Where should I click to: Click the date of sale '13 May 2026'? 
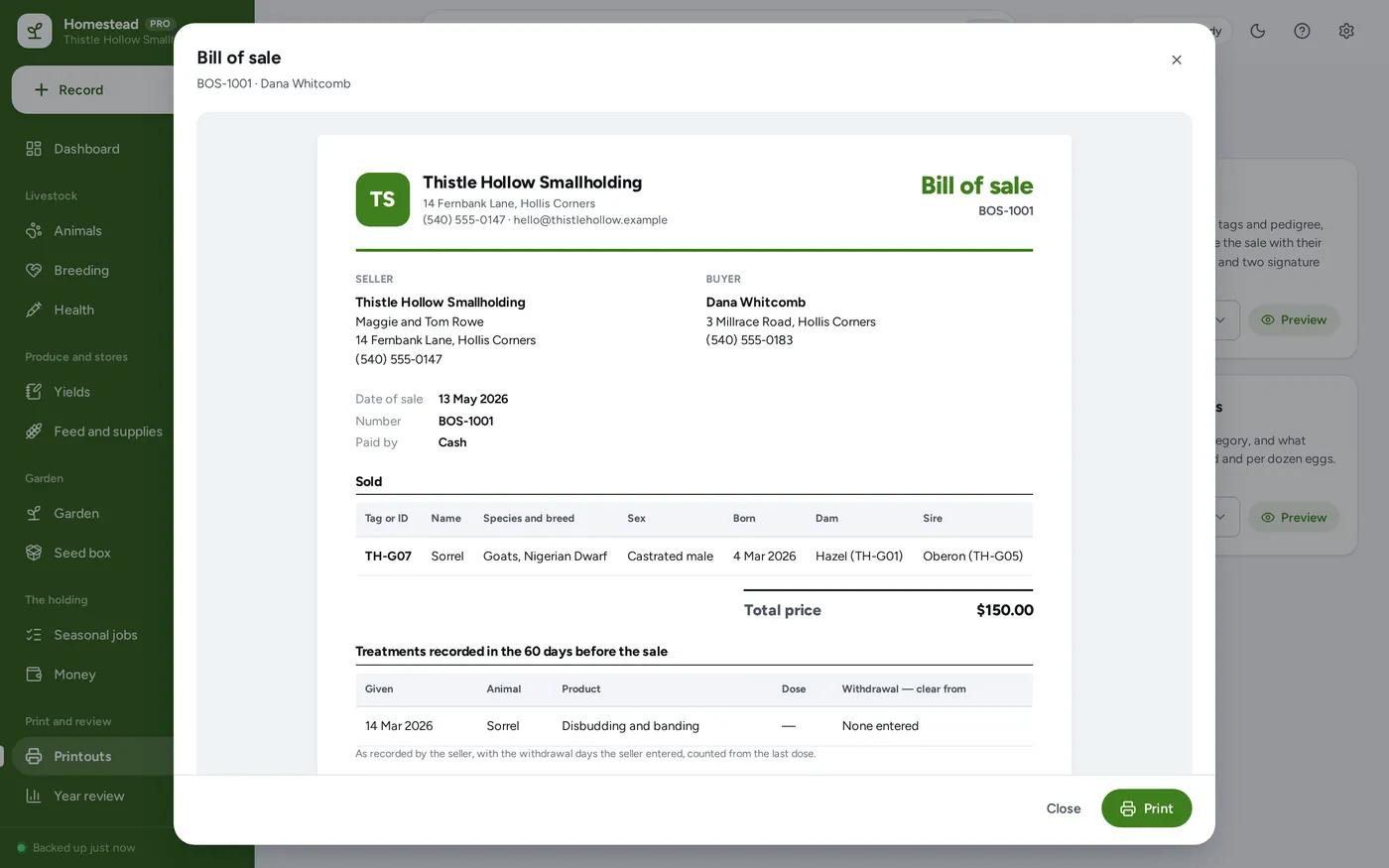(x=473, y=399)
